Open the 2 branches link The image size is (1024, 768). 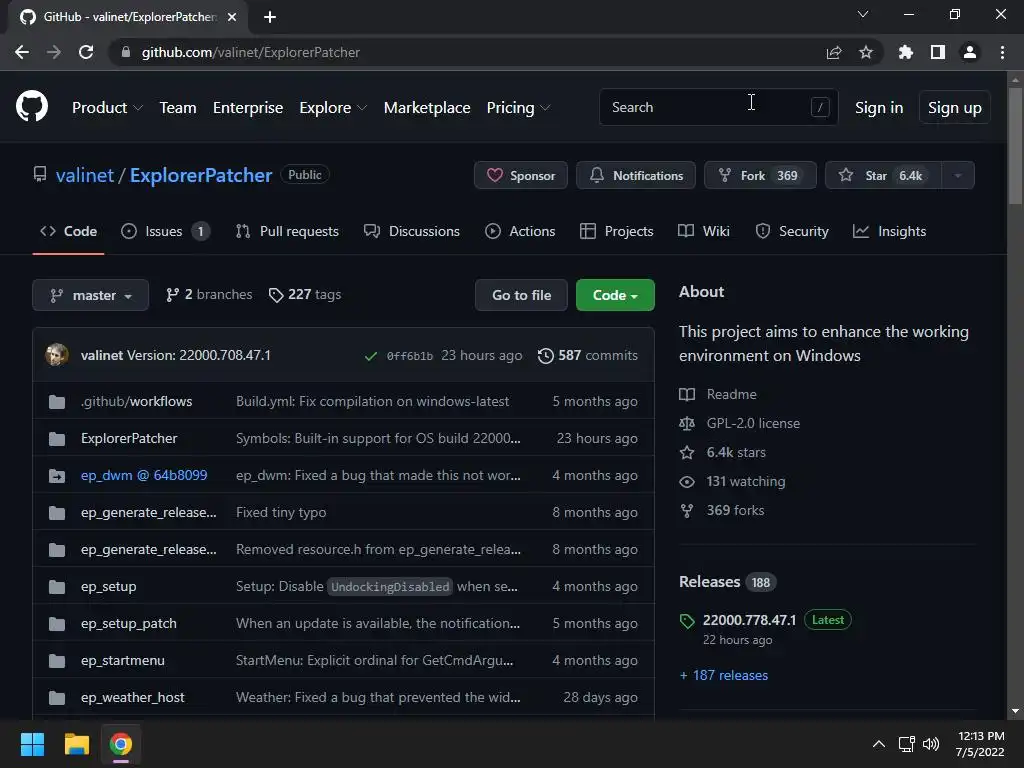(209, 295)
